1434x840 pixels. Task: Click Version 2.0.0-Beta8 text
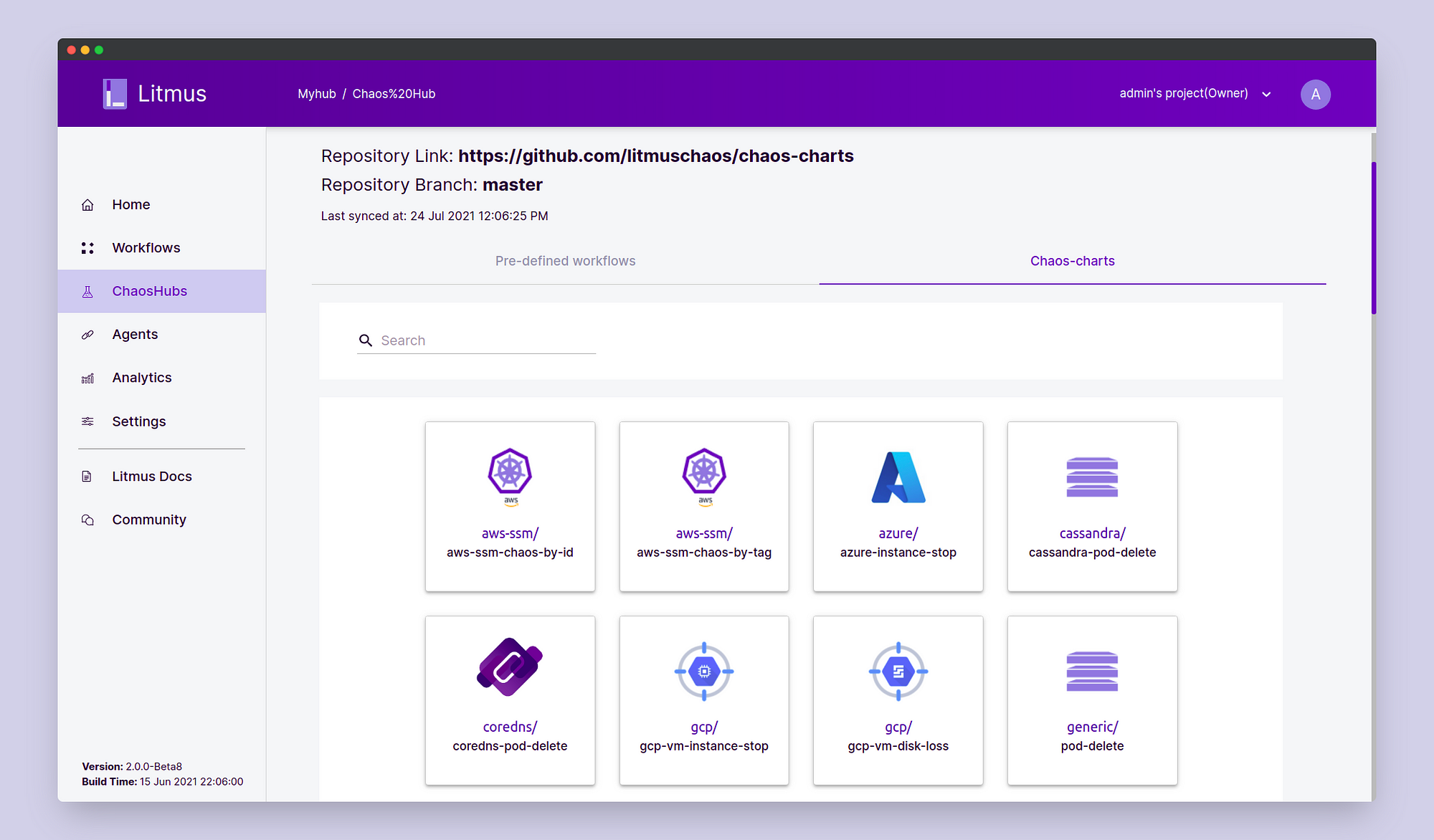pyautogui.click(x=132, y=766)
